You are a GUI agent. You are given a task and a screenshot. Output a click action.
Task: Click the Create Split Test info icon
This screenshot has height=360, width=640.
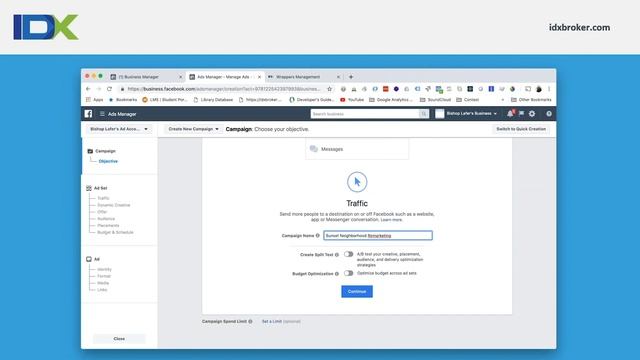[x=337, y=255]
